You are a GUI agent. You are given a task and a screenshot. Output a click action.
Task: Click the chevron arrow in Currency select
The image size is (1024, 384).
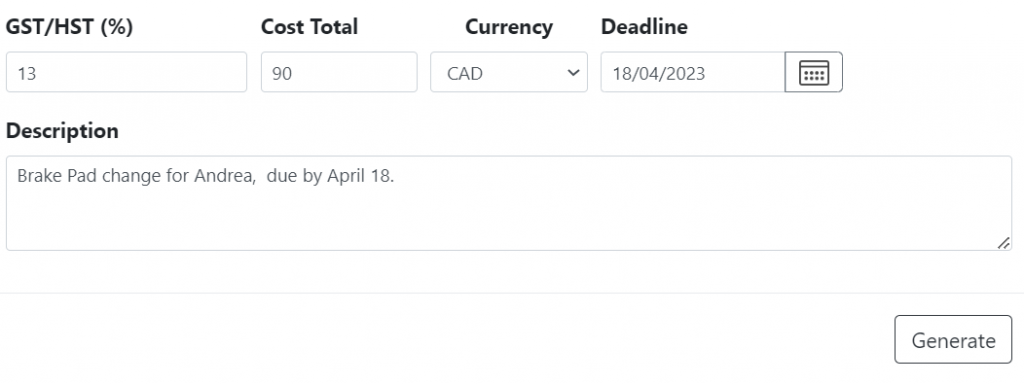coord(573,72)
